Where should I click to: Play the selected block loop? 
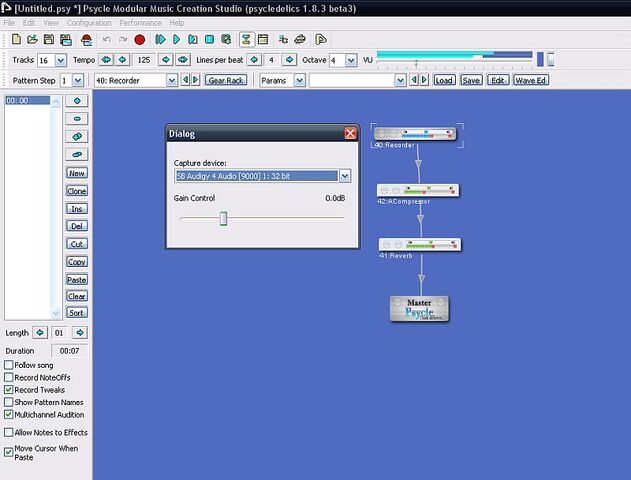(x=193, y=39)
